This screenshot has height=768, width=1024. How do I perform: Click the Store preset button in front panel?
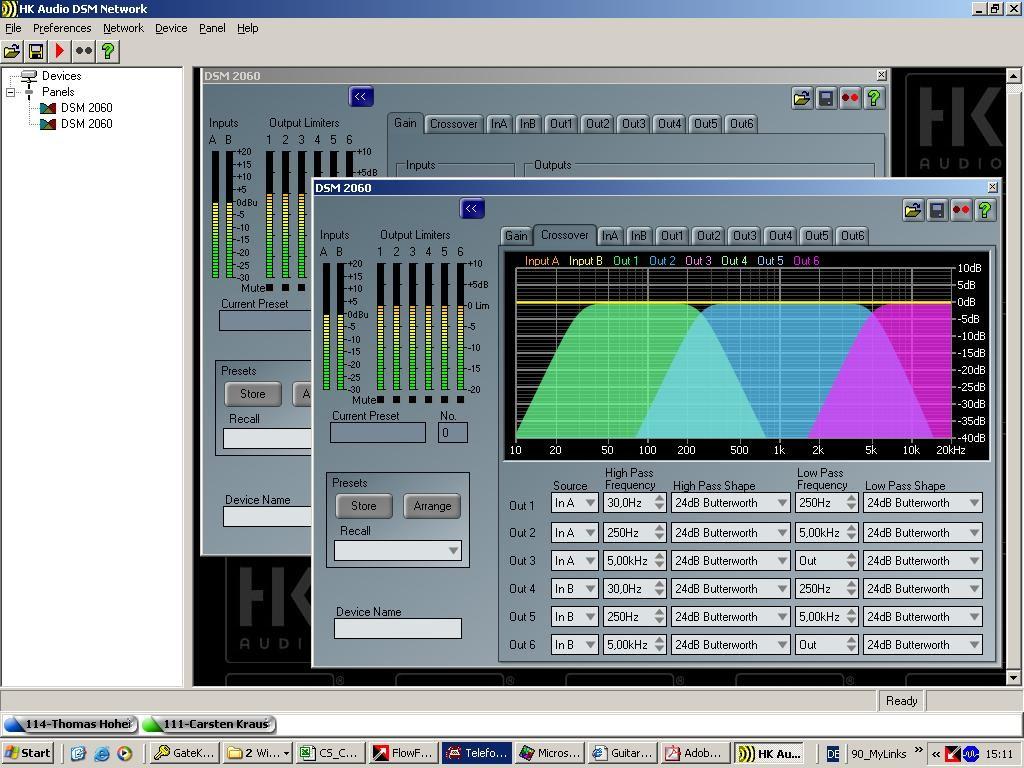(364, 506)
